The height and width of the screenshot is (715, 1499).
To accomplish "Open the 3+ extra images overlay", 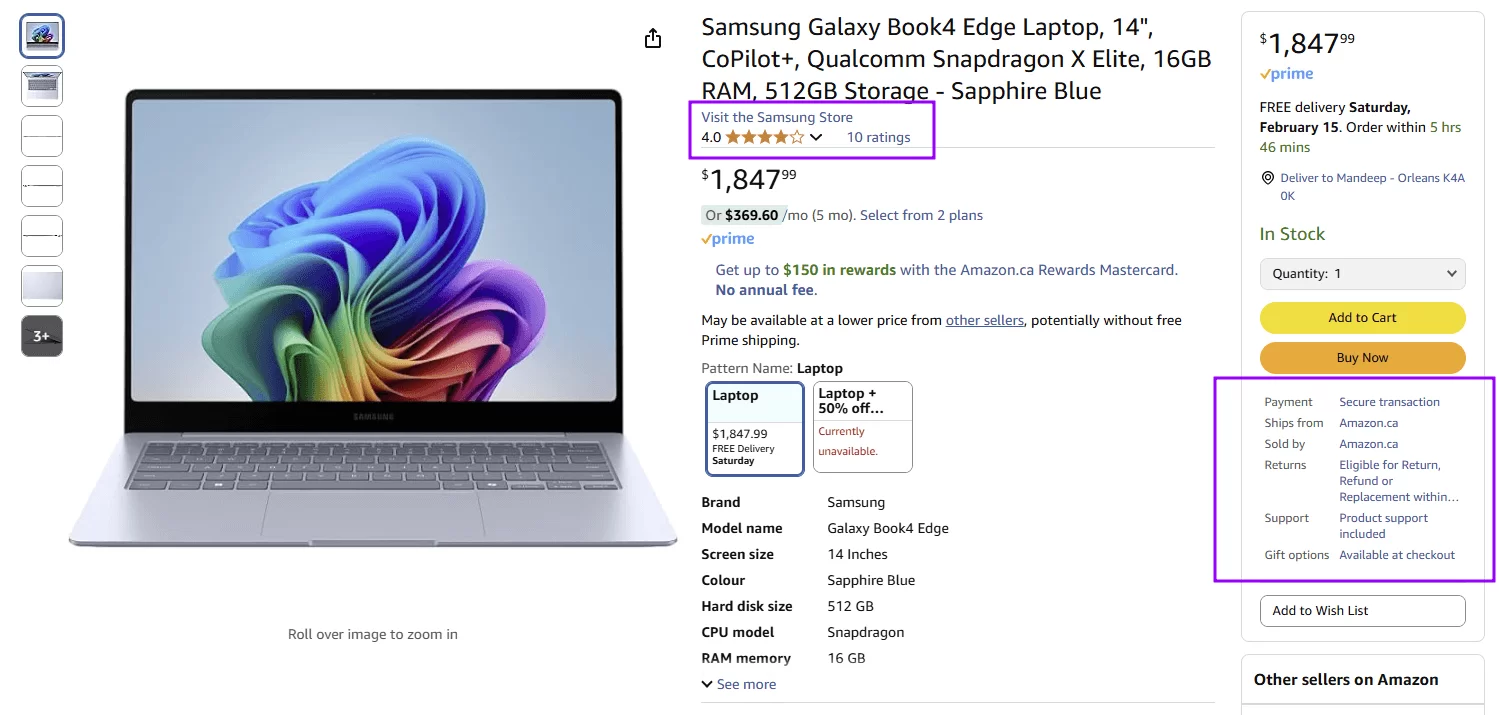I will click(41, 336).
